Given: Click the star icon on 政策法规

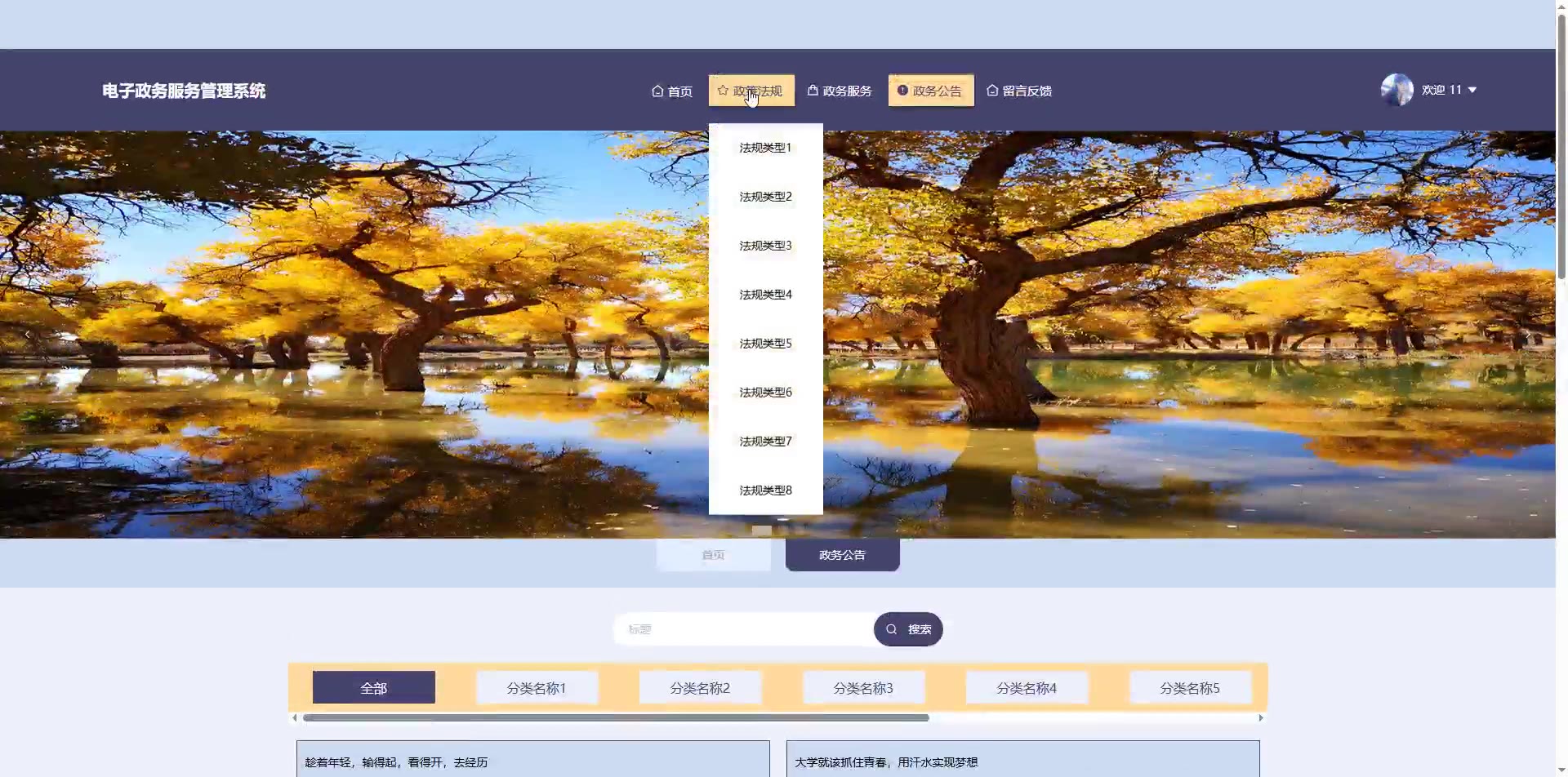Looking at the screenshot, I should (723, 91).
